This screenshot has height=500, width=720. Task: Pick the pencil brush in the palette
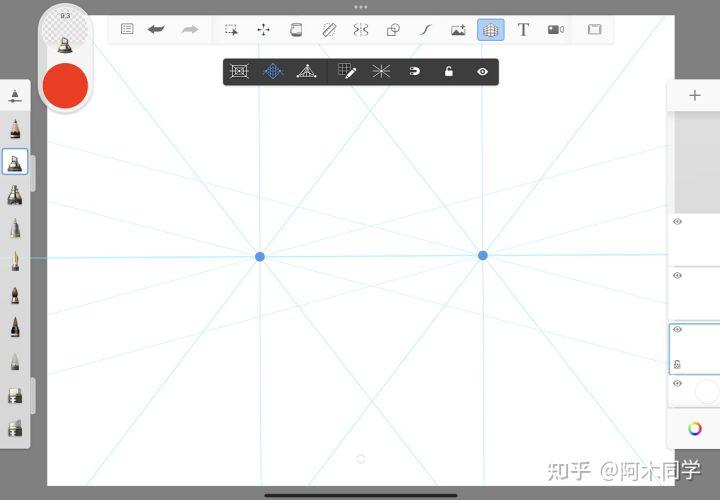pos(15,129)
